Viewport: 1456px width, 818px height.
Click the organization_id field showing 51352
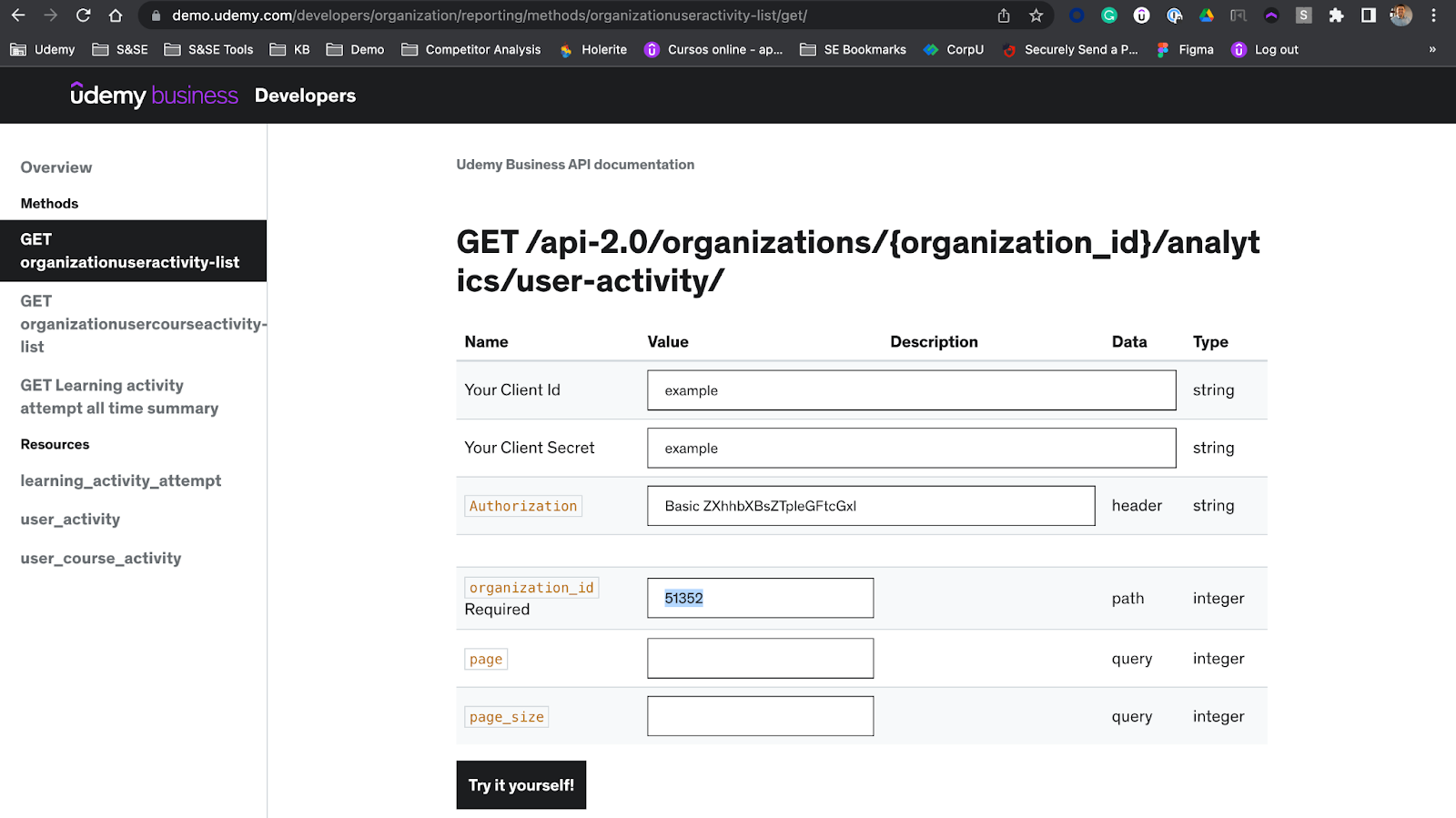tap(760, 598)
